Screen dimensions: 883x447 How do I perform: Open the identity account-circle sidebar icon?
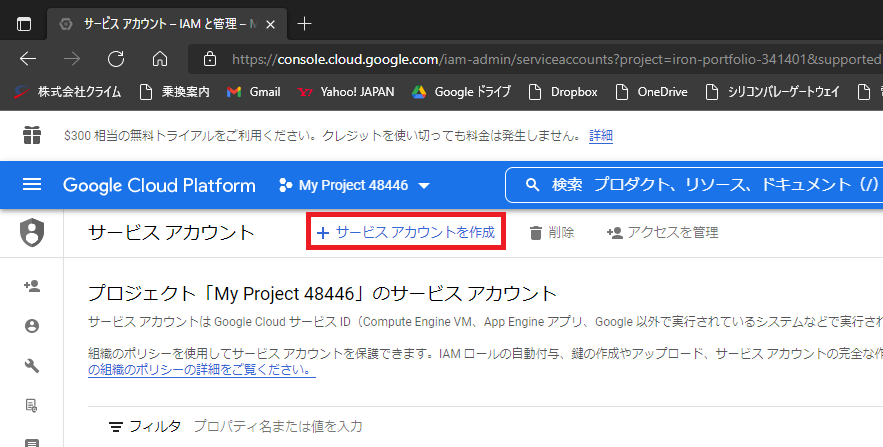32,326
